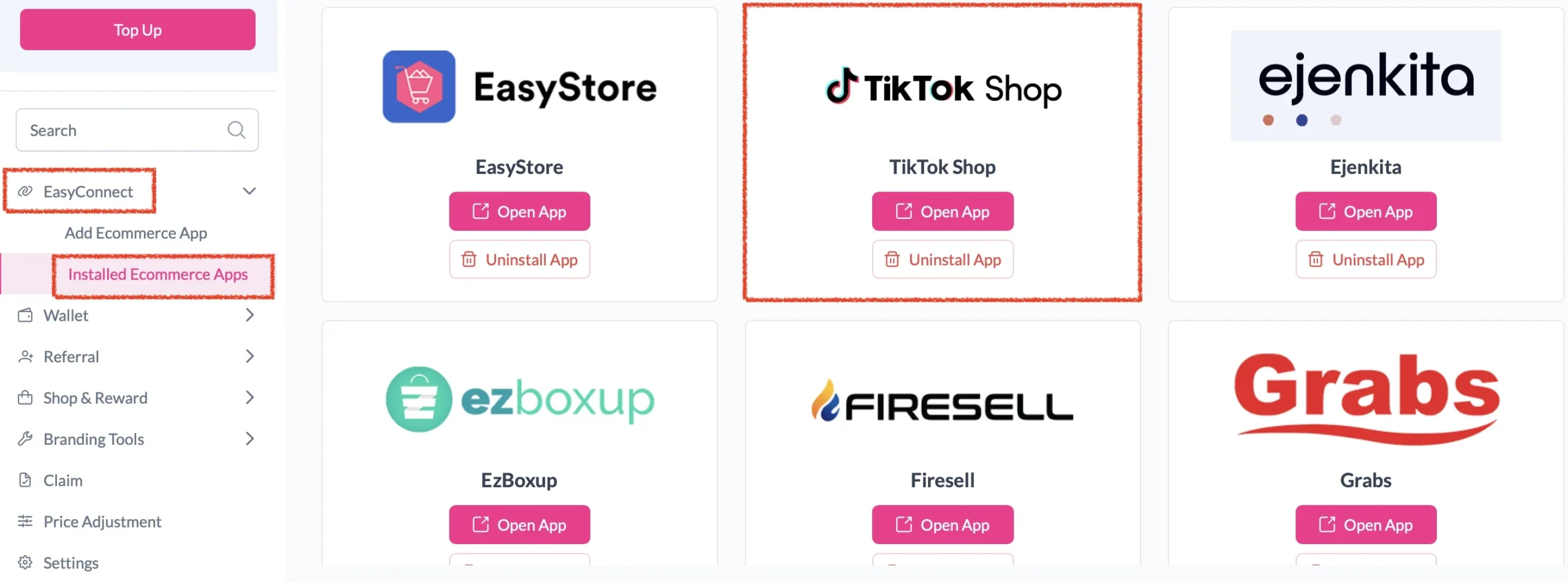The image size is (1568, 582).
Task: Focus the sidebar Search field
Action: 137,130
